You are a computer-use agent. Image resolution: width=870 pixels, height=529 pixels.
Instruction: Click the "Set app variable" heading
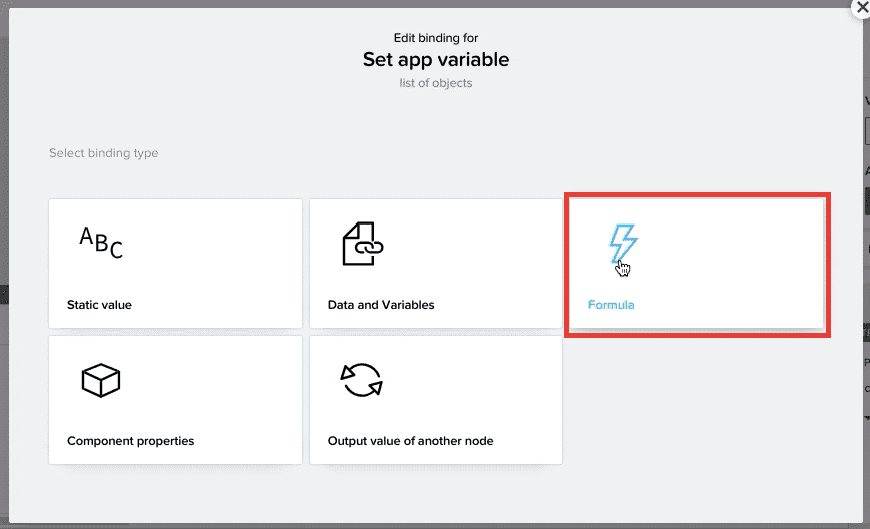[x=436, y=59]
